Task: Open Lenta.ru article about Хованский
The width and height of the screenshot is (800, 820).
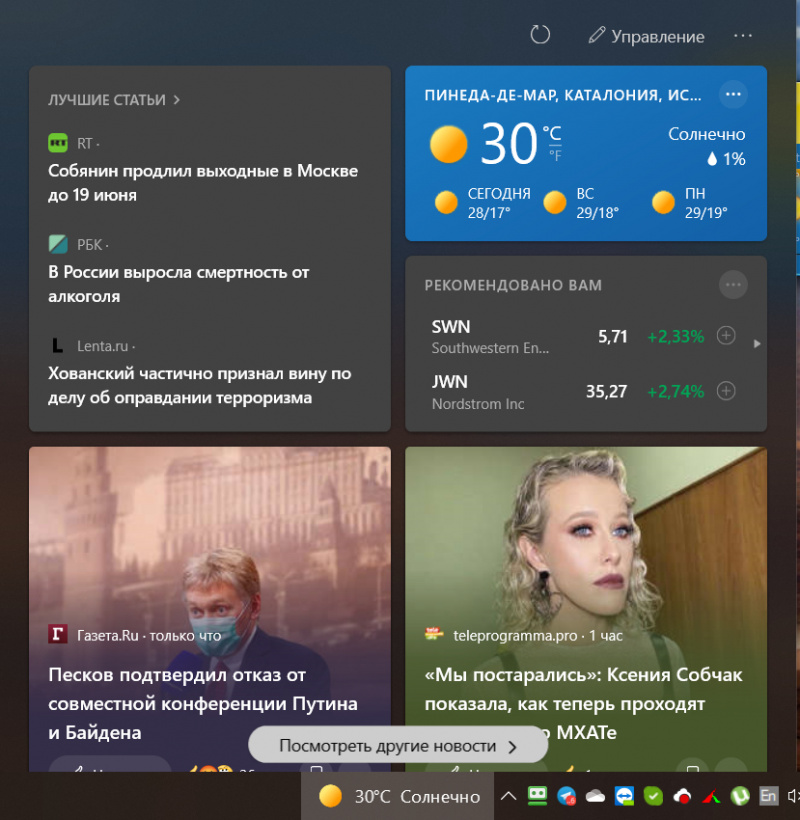Action: (x=200, y=385)
